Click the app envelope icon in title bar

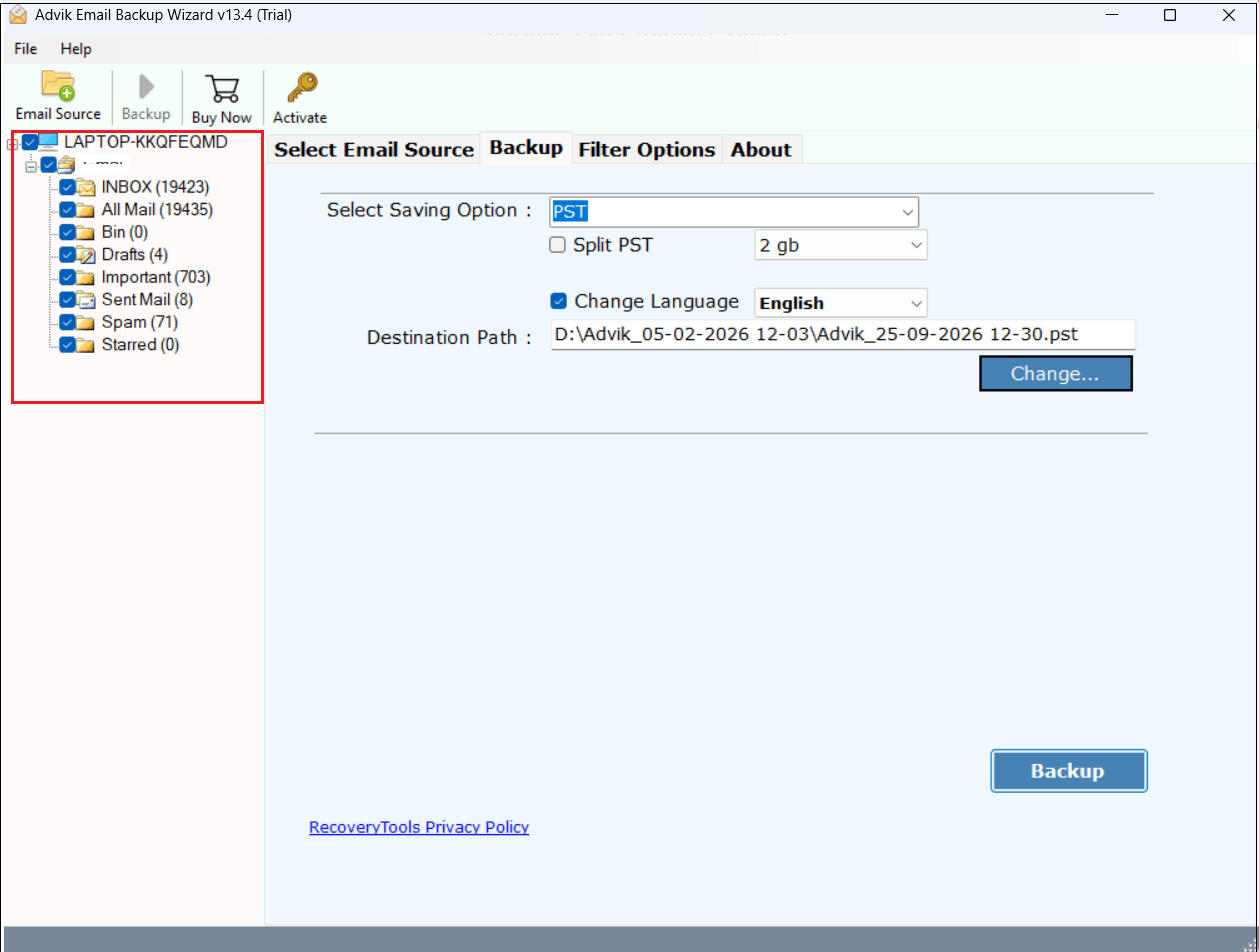[x=17, y=15]
